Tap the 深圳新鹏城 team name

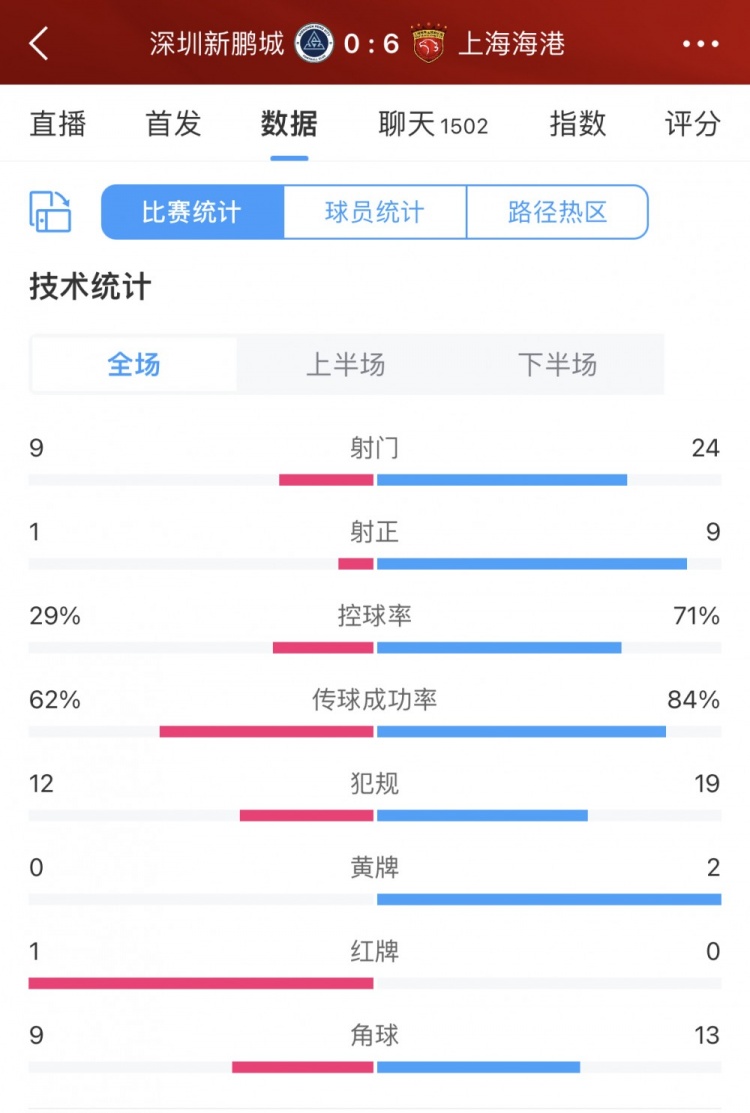(x=217, y=44)
